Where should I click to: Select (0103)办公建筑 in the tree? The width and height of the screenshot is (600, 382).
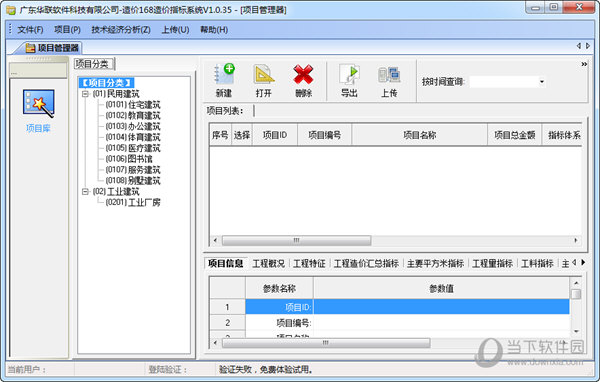[133, 126]
